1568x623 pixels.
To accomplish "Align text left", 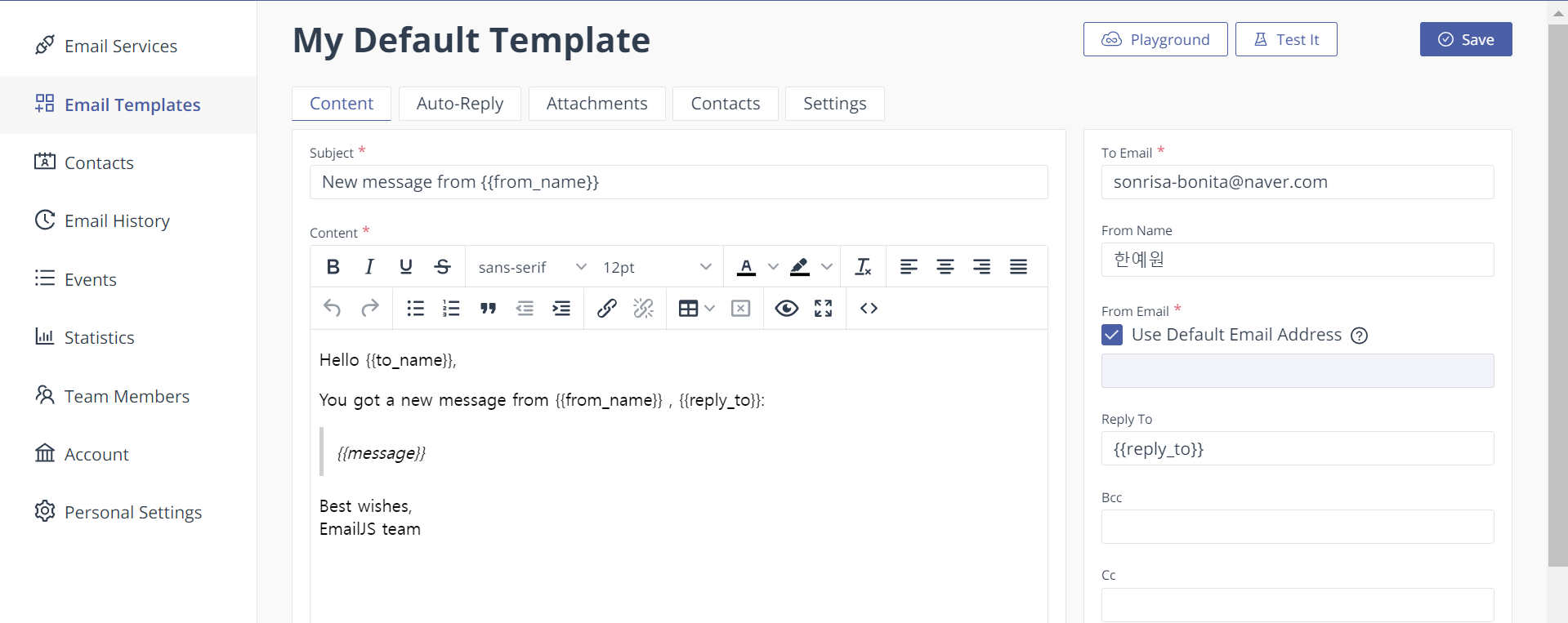I will point(909,266).
